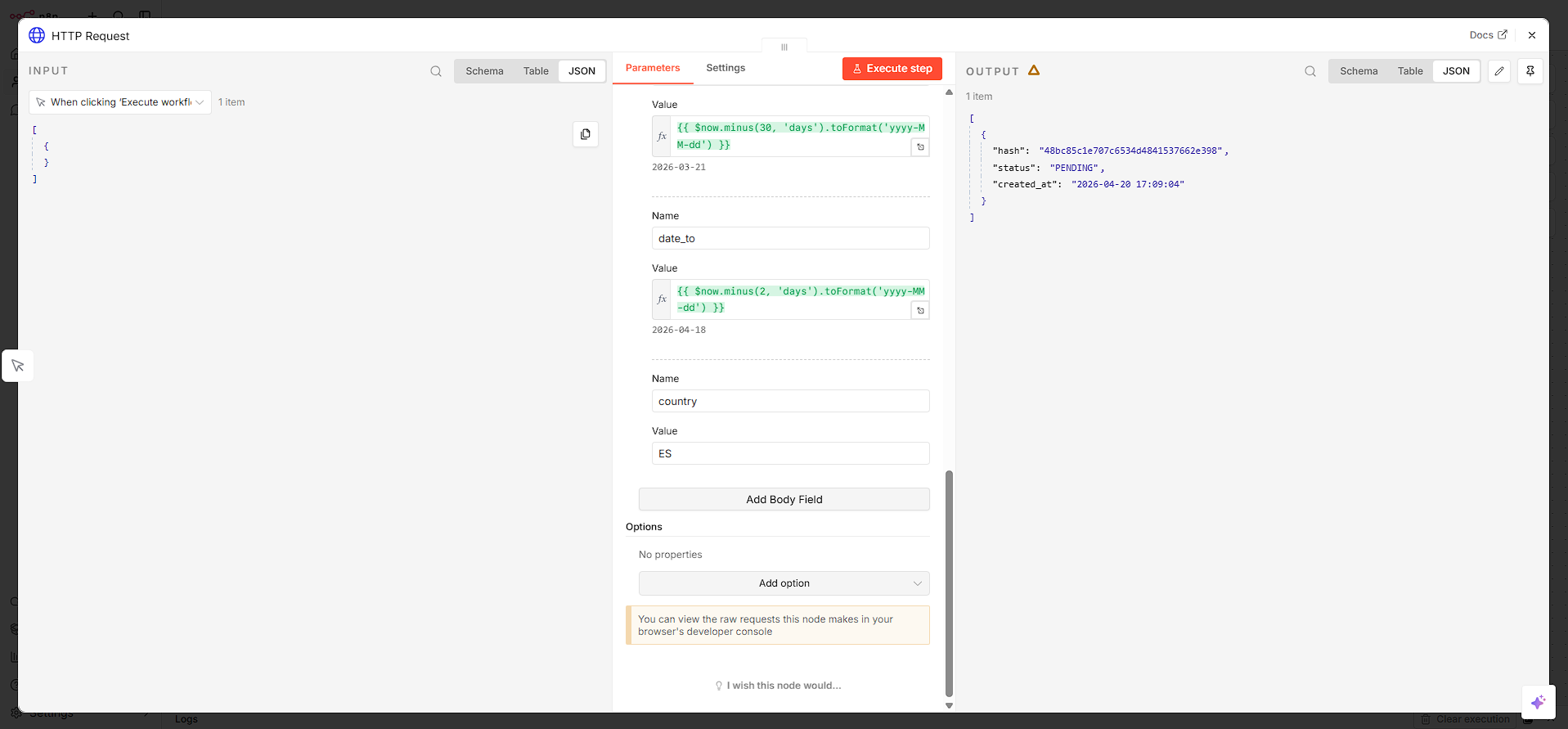Click the HTTP Request globe icon
This screenshot has width=1568, height=729.
click(x=37, y=35)
